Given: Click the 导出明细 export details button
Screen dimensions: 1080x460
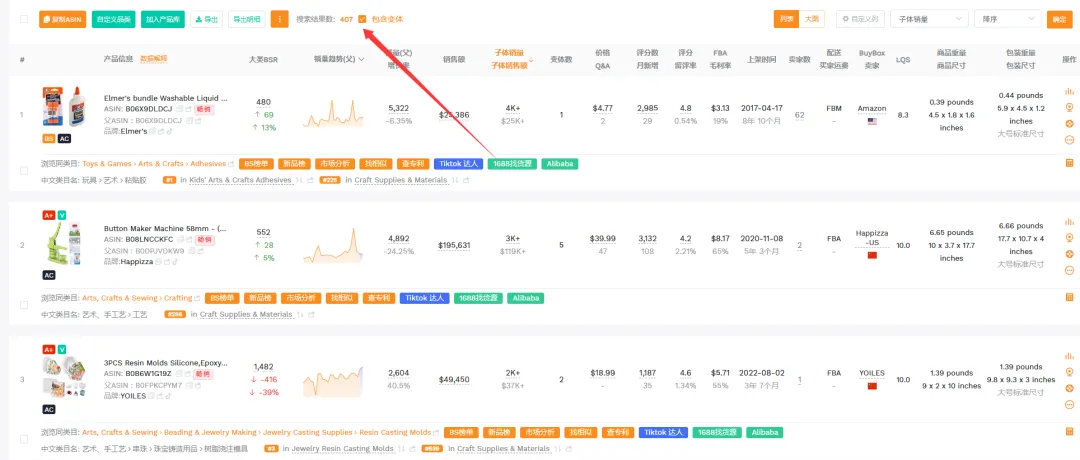Looking at the screenshot, I should 247,19.
